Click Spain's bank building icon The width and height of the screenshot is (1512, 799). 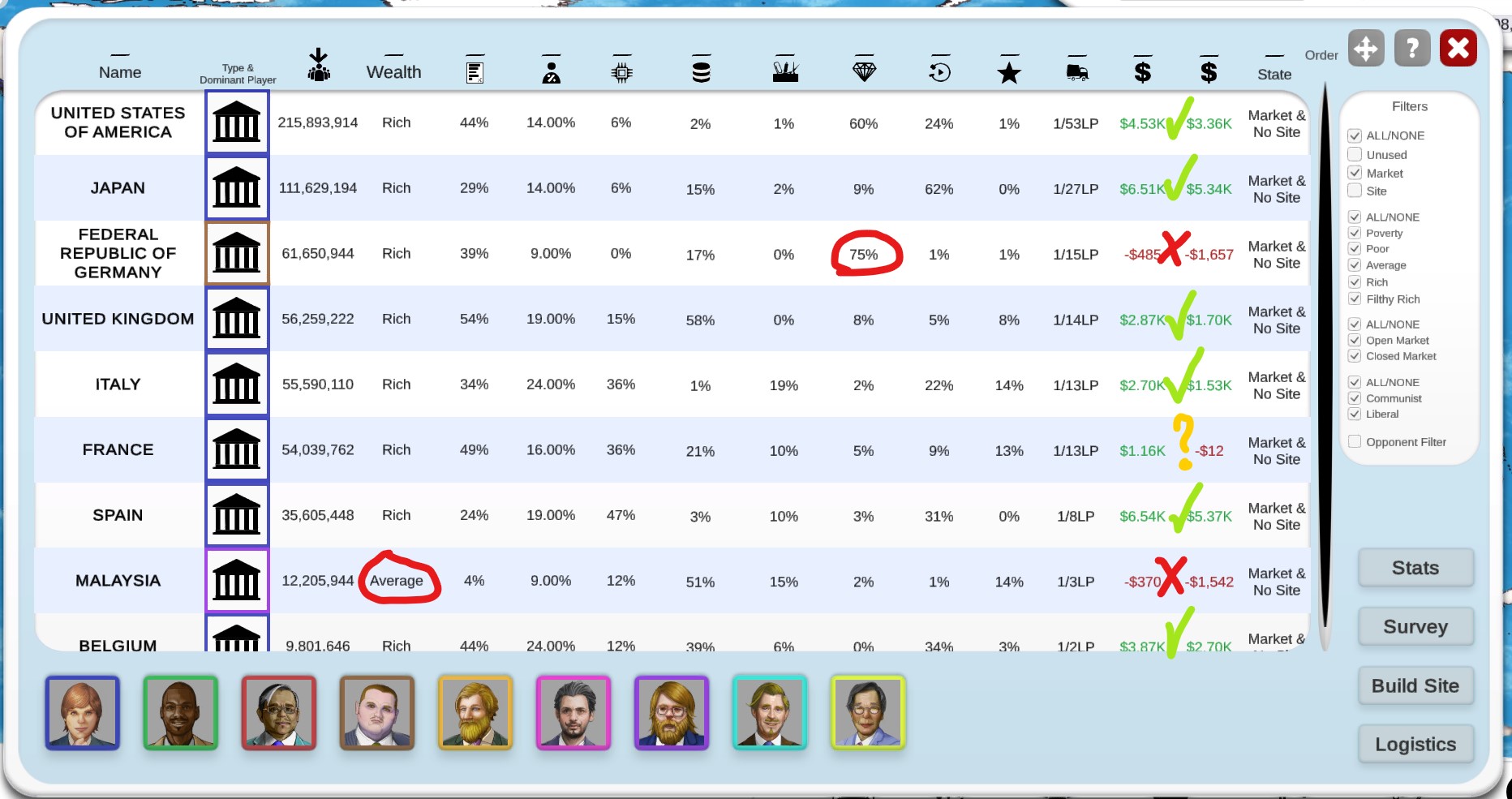click(237, 515)
